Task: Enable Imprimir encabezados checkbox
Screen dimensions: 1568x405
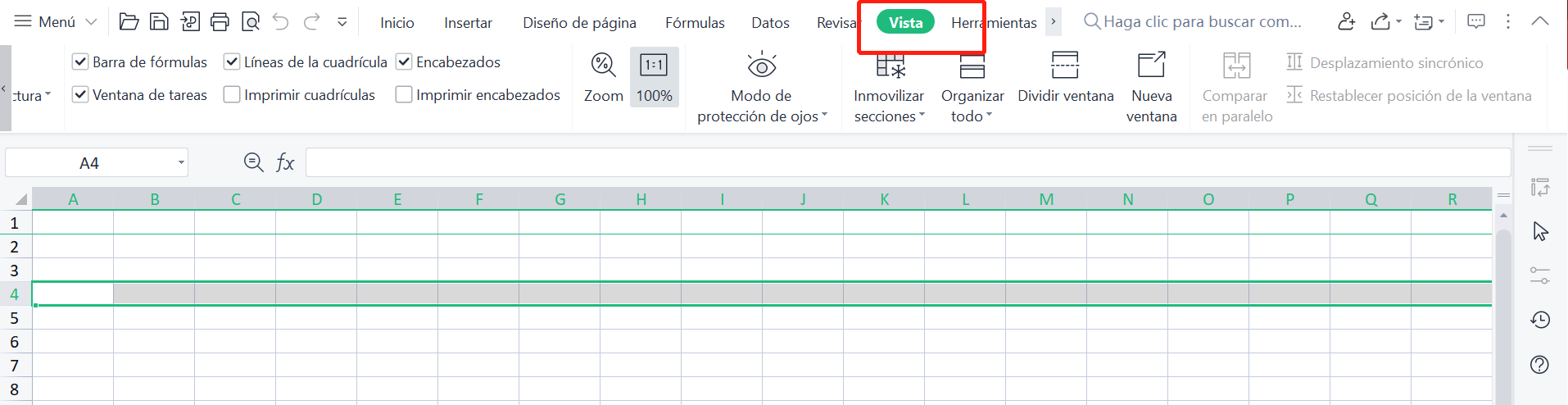Action: pos(404,95)
